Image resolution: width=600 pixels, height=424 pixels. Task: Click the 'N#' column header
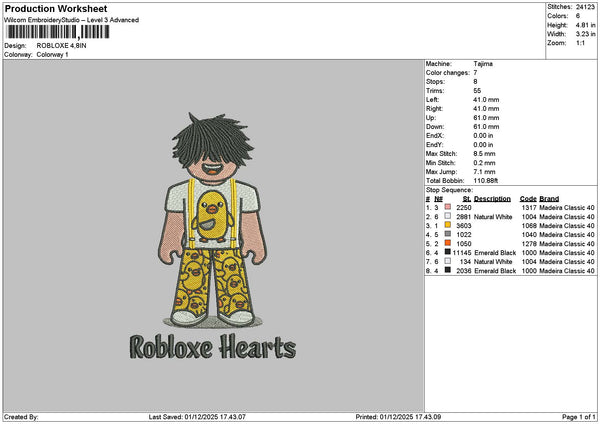[x=439, y=199]
